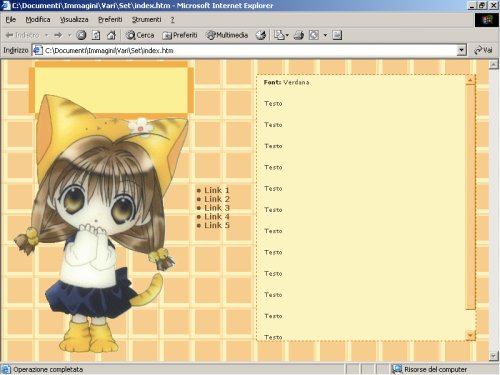Viewport: 500px width, 375px height.
Task: Click the History (Cronologia) icon
Action: pyautogui.click(x=261, y=35)
